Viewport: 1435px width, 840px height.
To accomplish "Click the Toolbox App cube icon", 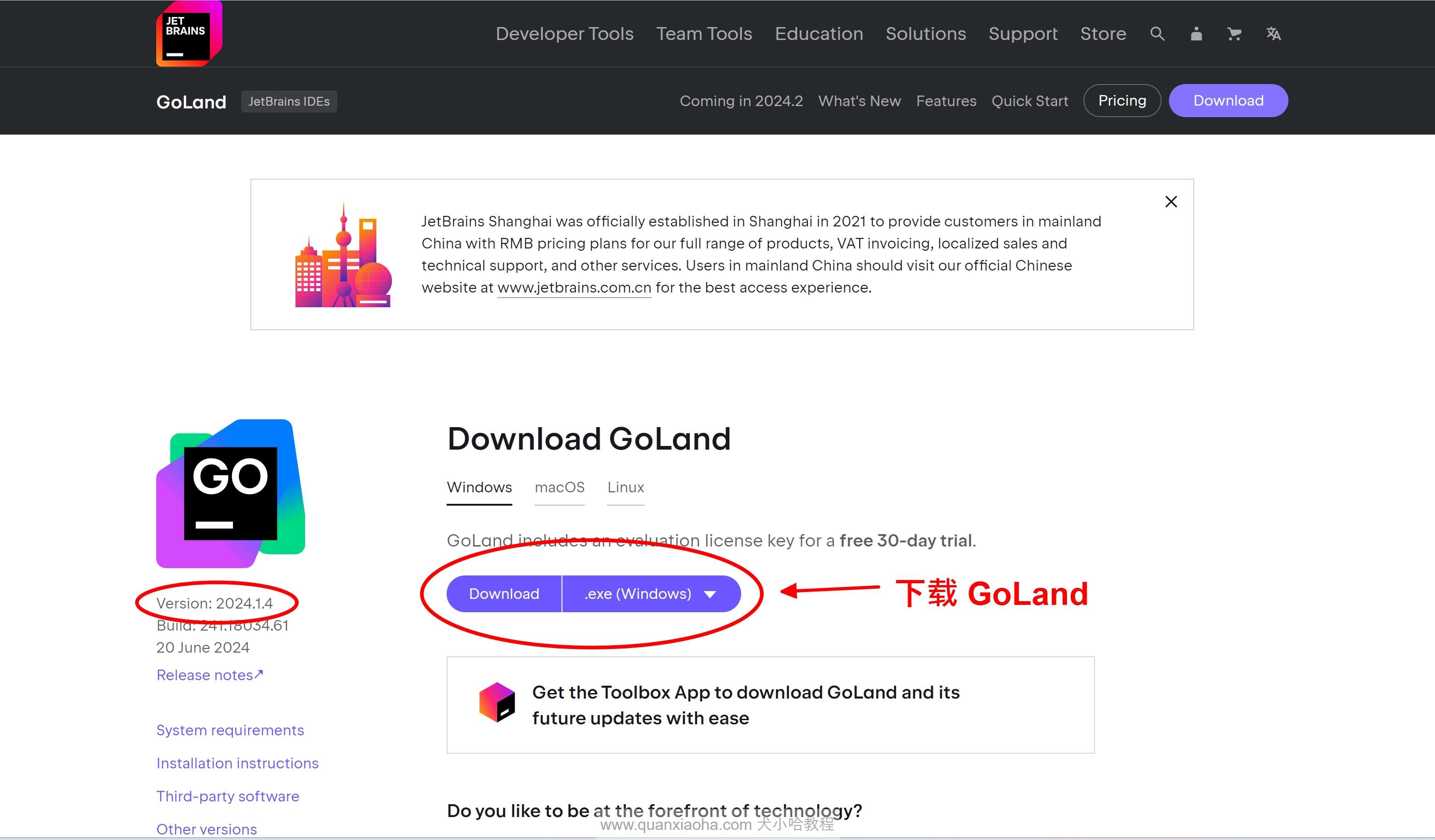I will coord(497,702).
